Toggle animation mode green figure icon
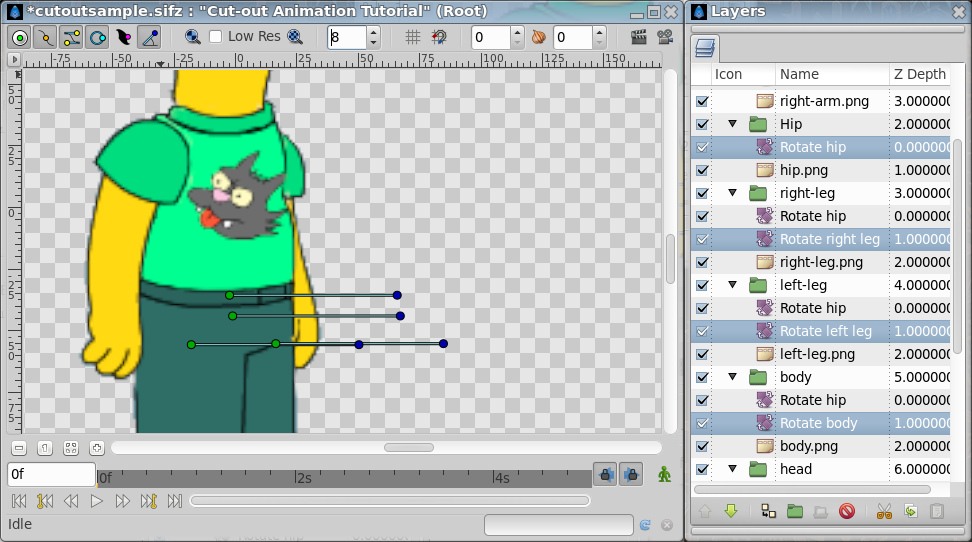972x542 pixels. point(665,475)
